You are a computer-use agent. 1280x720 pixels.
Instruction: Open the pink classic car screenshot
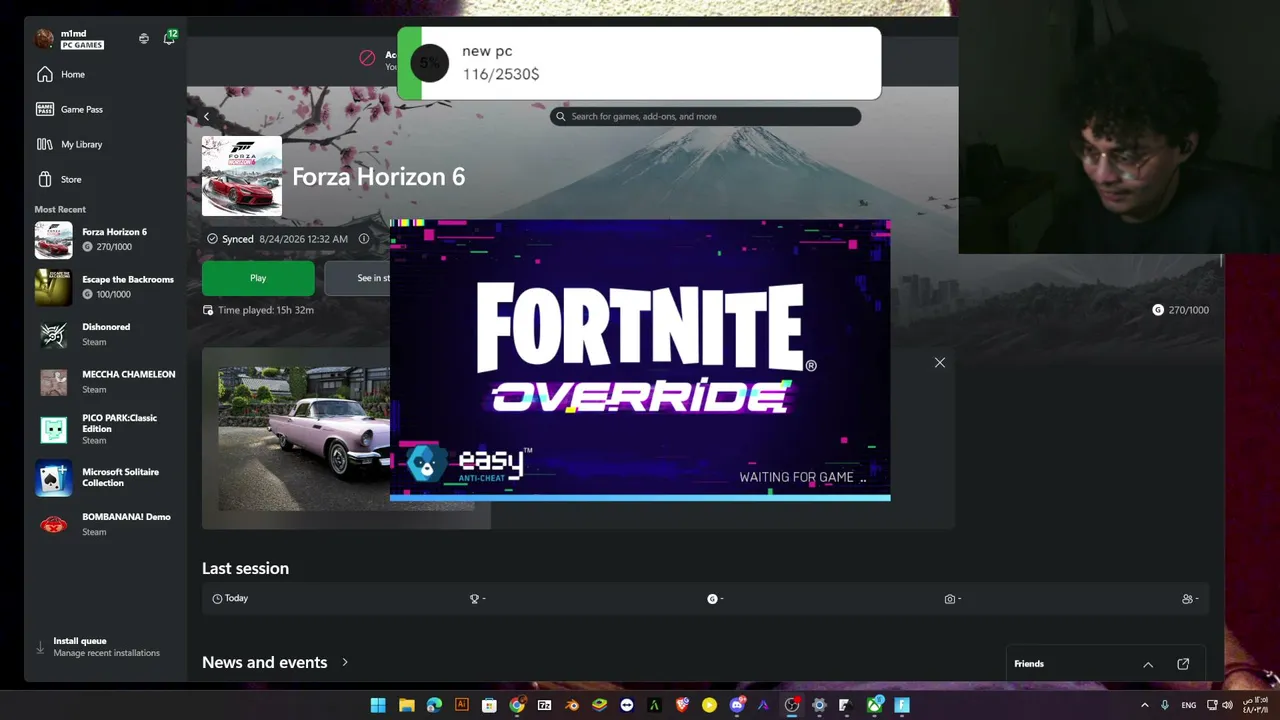pos(304,438)
